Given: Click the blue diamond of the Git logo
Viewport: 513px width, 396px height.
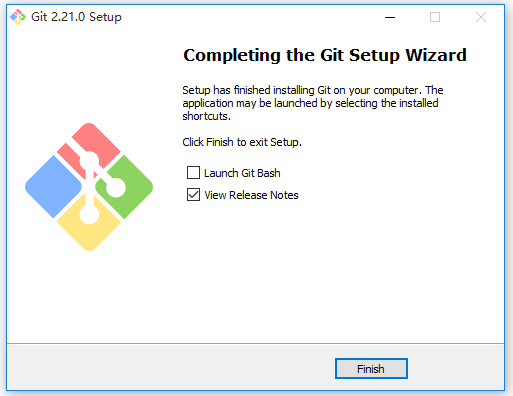Looking at the screenshot, I should (x=53, y=187).
